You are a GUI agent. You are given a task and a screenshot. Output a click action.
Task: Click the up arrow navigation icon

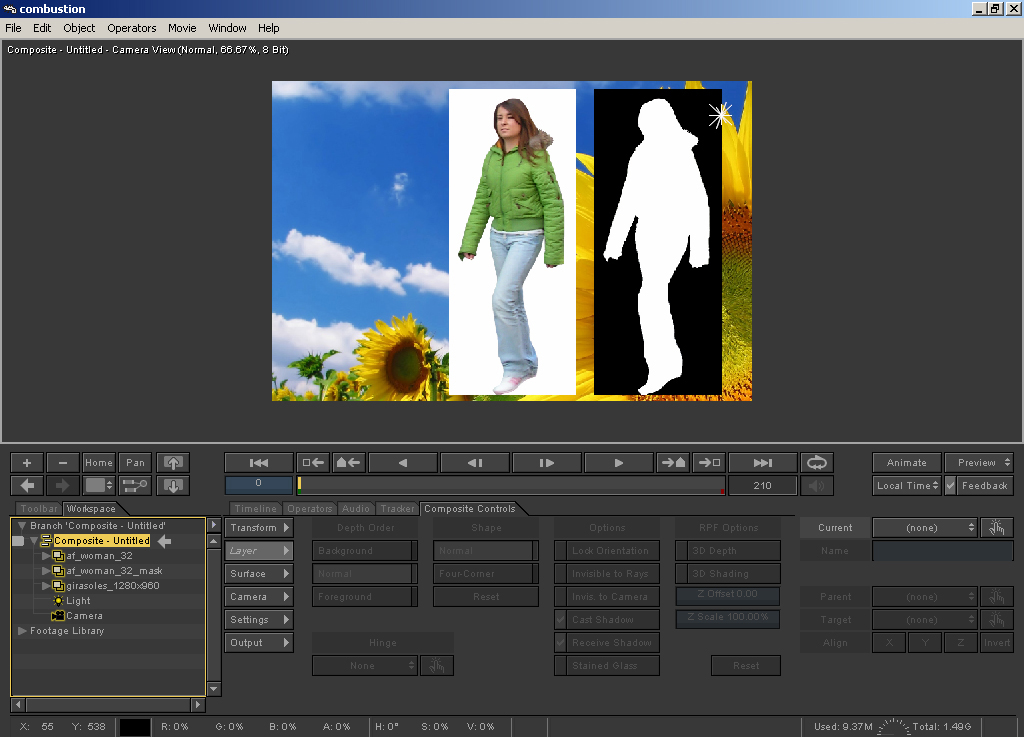coord(173,463)
